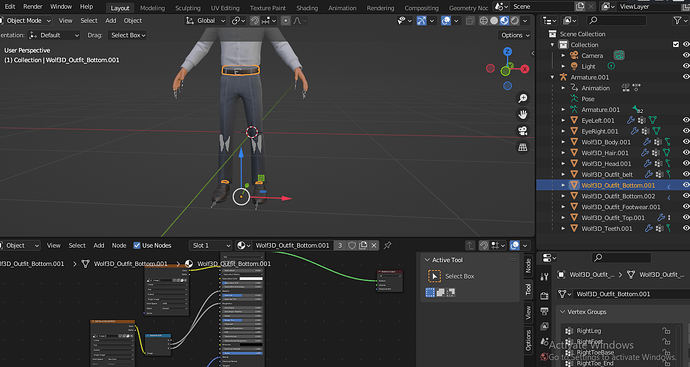The width and height of the screenshot is (690, 367).
Task: Switch to the Shading workspace tab
Action: coord(307,8)
